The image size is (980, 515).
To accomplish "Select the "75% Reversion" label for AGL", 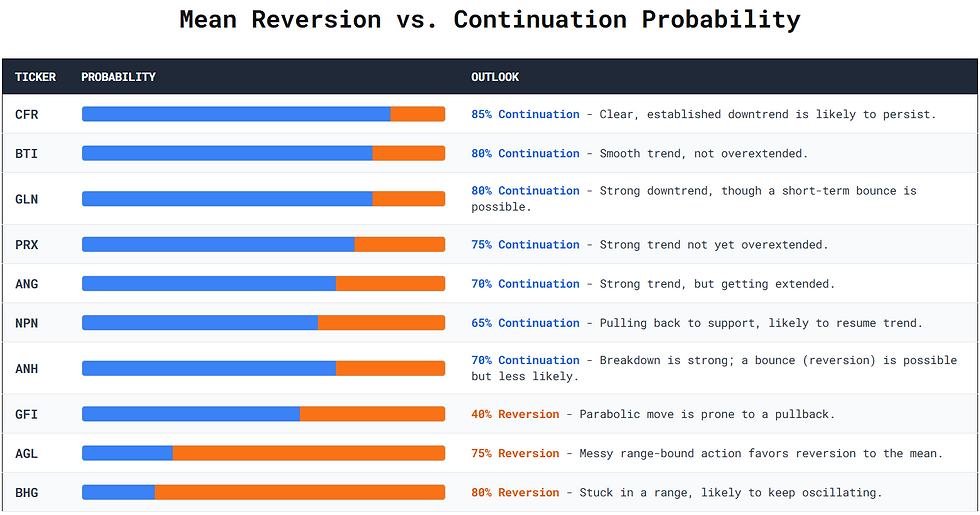I will pyautogui.click(x=515, y=453).
